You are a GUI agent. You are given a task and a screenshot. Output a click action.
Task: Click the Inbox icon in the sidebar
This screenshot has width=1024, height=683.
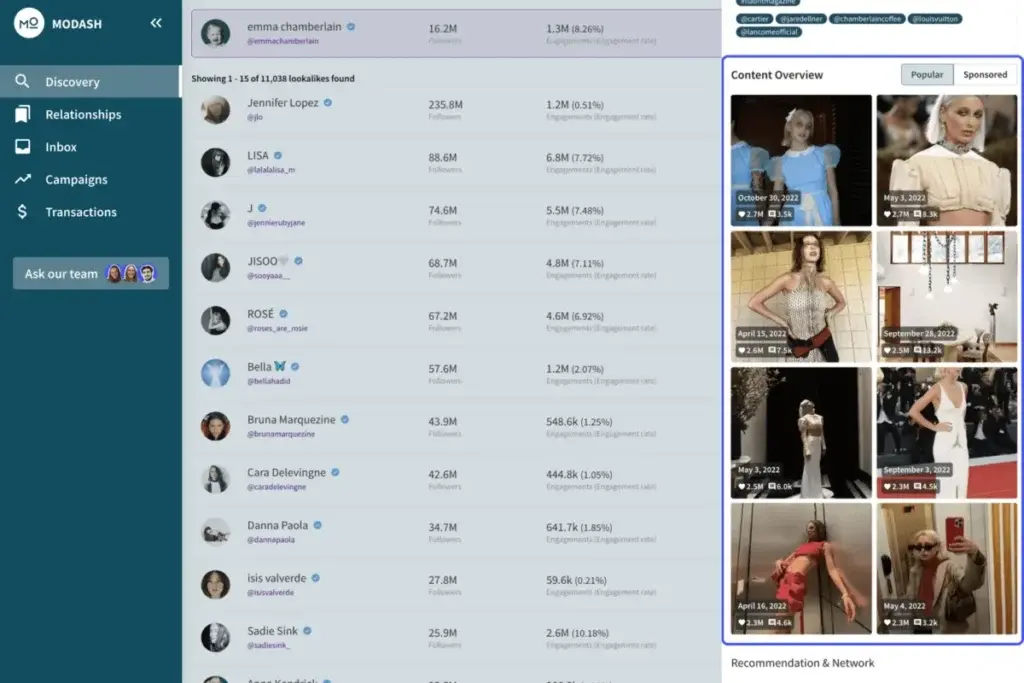tap(23, 147)
